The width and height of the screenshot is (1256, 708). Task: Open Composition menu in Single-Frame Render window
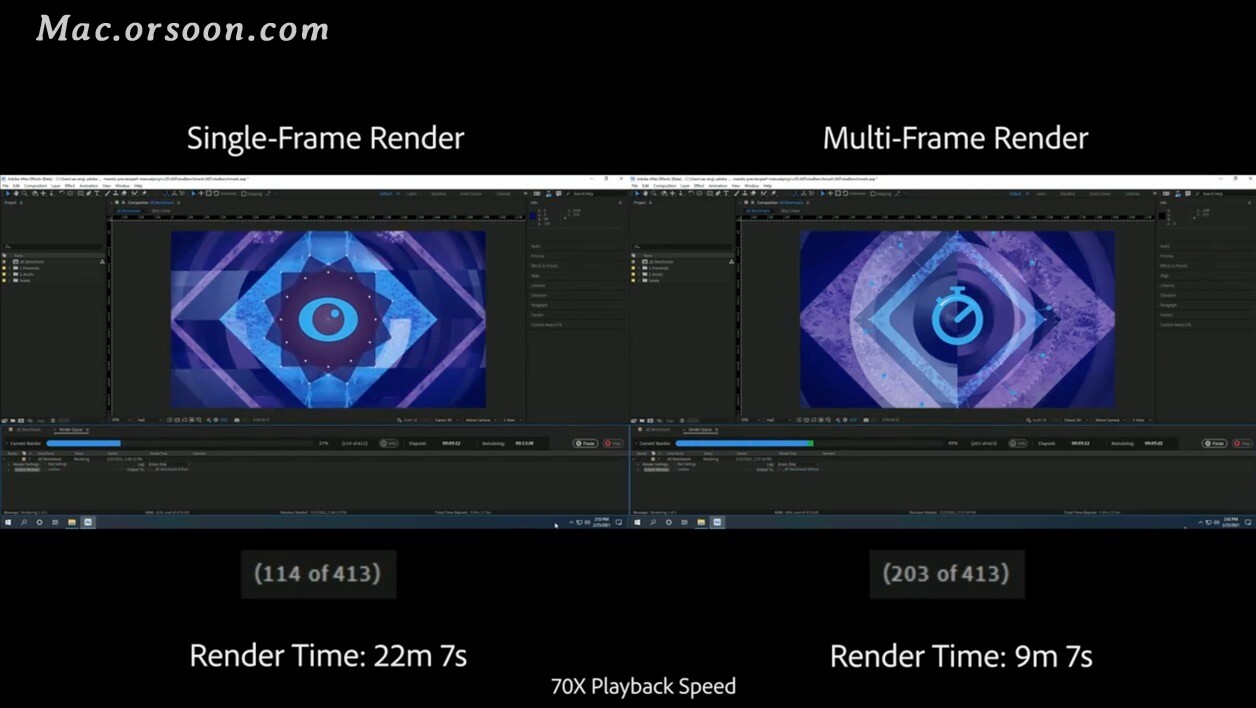(x=35, y=186)
